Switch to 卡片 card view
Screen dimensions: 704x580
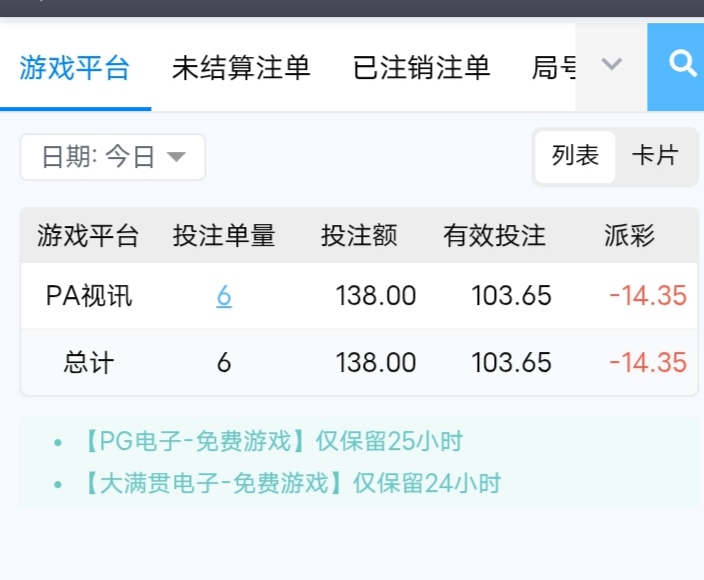[x=655, y=156]
